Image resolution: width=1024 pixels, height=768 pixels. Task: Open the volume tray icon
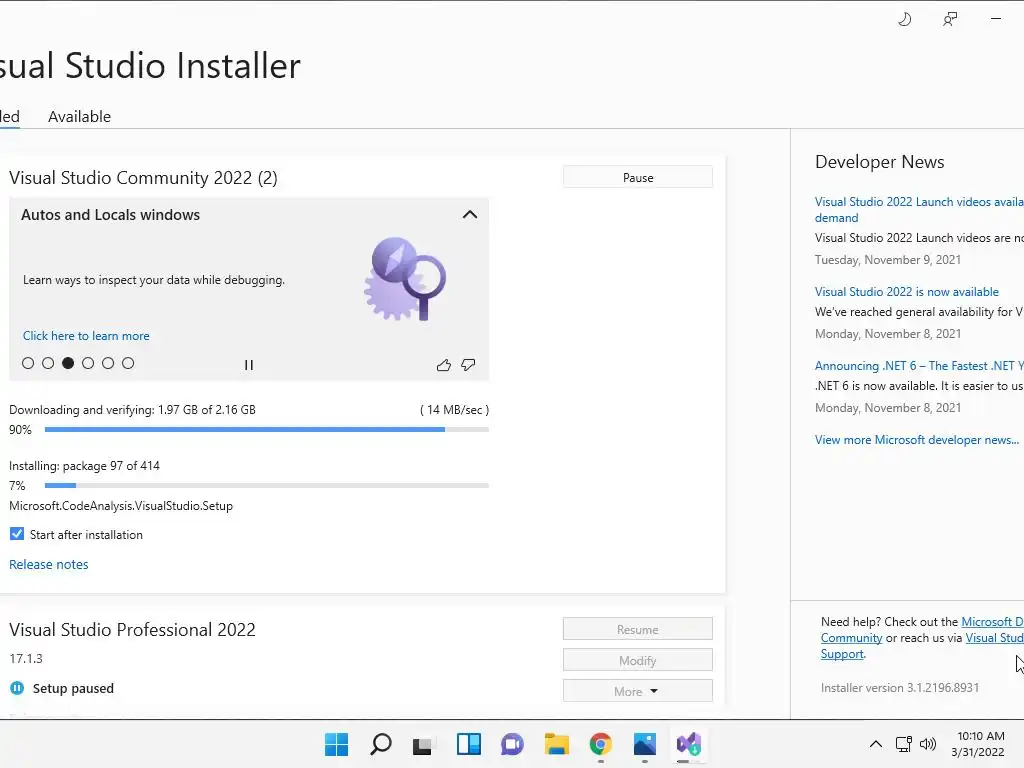coord(927,744)
